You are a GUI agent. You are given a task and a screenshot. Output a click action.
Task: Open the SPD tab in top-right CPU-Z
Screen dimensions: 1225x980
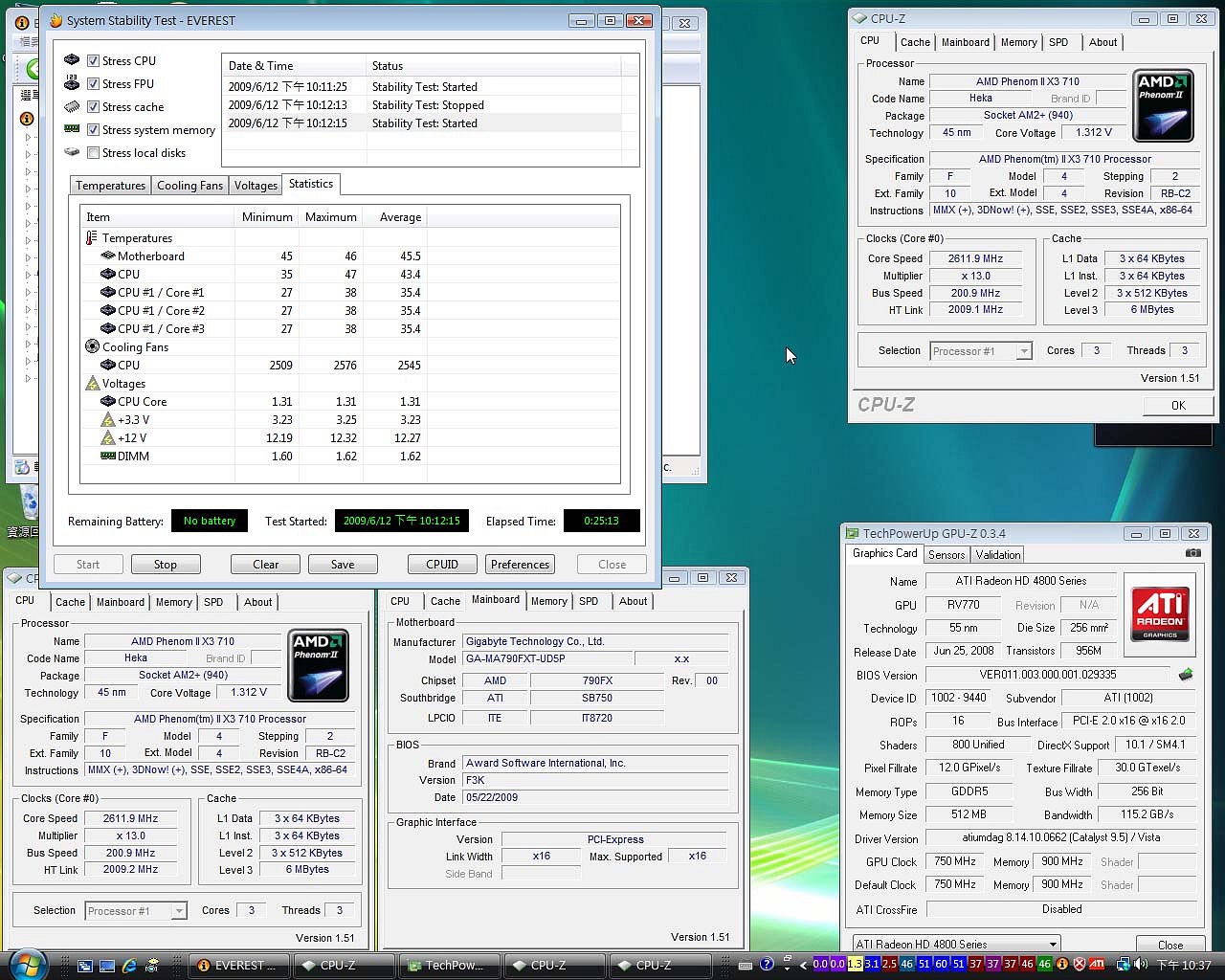click(1058, 42)
